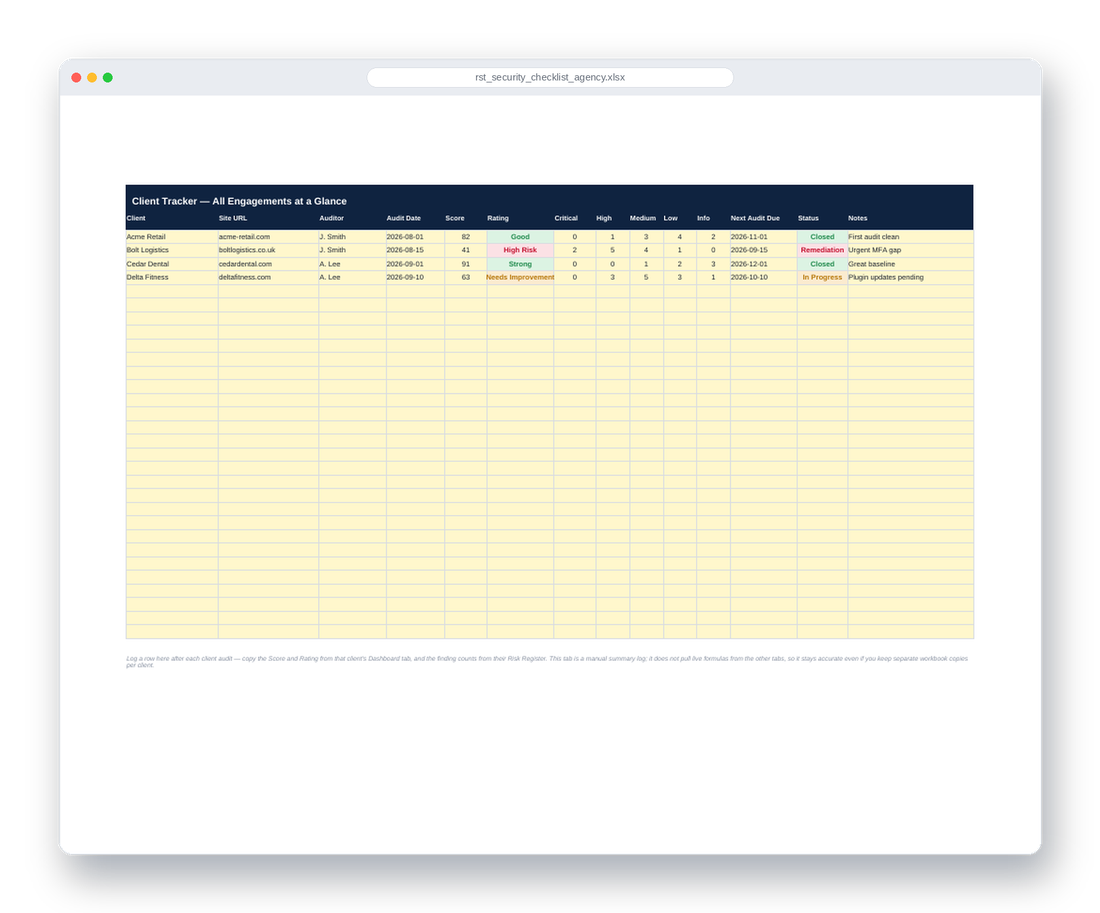Select the score cell showing 91
The height and width of the screenshot is (913, 1100).
click(466, 264)
